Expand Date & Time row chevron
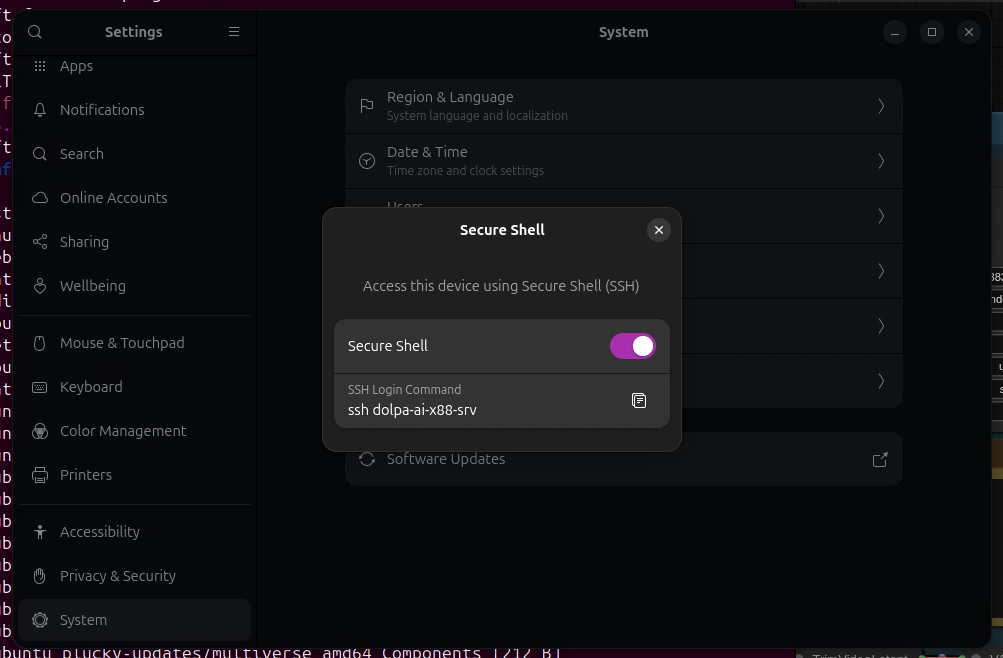This screenshot has width=1003, height=658. coord(881,161)
